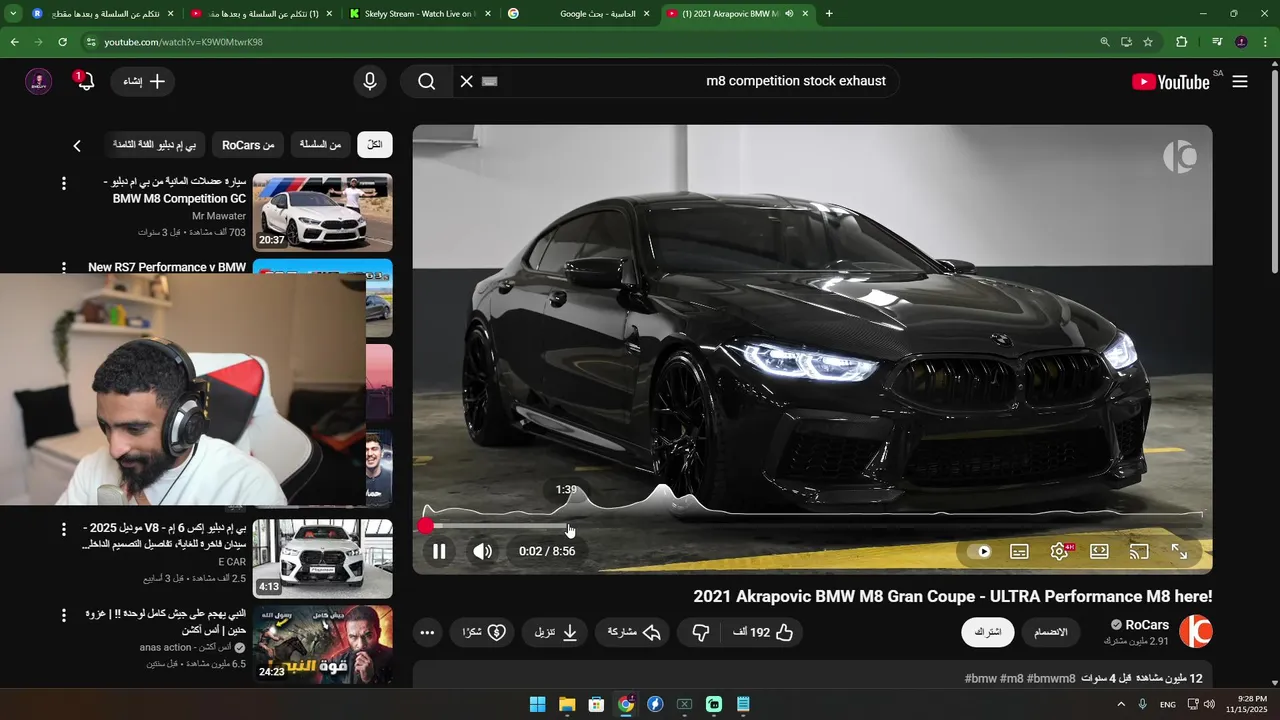
Task: Click the #bmwm8 hashtag in the description
Action: pyautogui.click(x=1051, y=679)
